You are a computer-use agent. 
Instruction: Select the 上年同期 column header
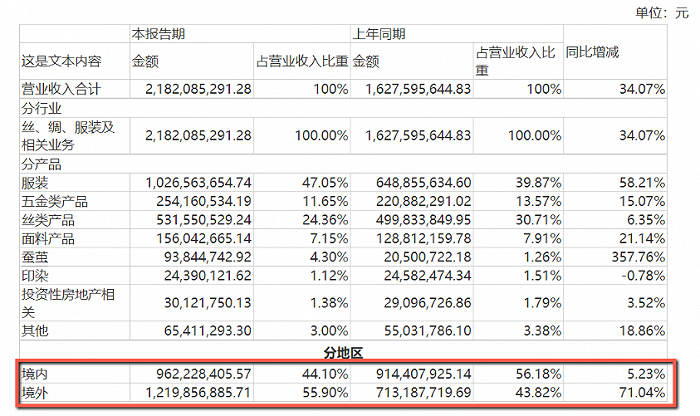tap(379, 34)
